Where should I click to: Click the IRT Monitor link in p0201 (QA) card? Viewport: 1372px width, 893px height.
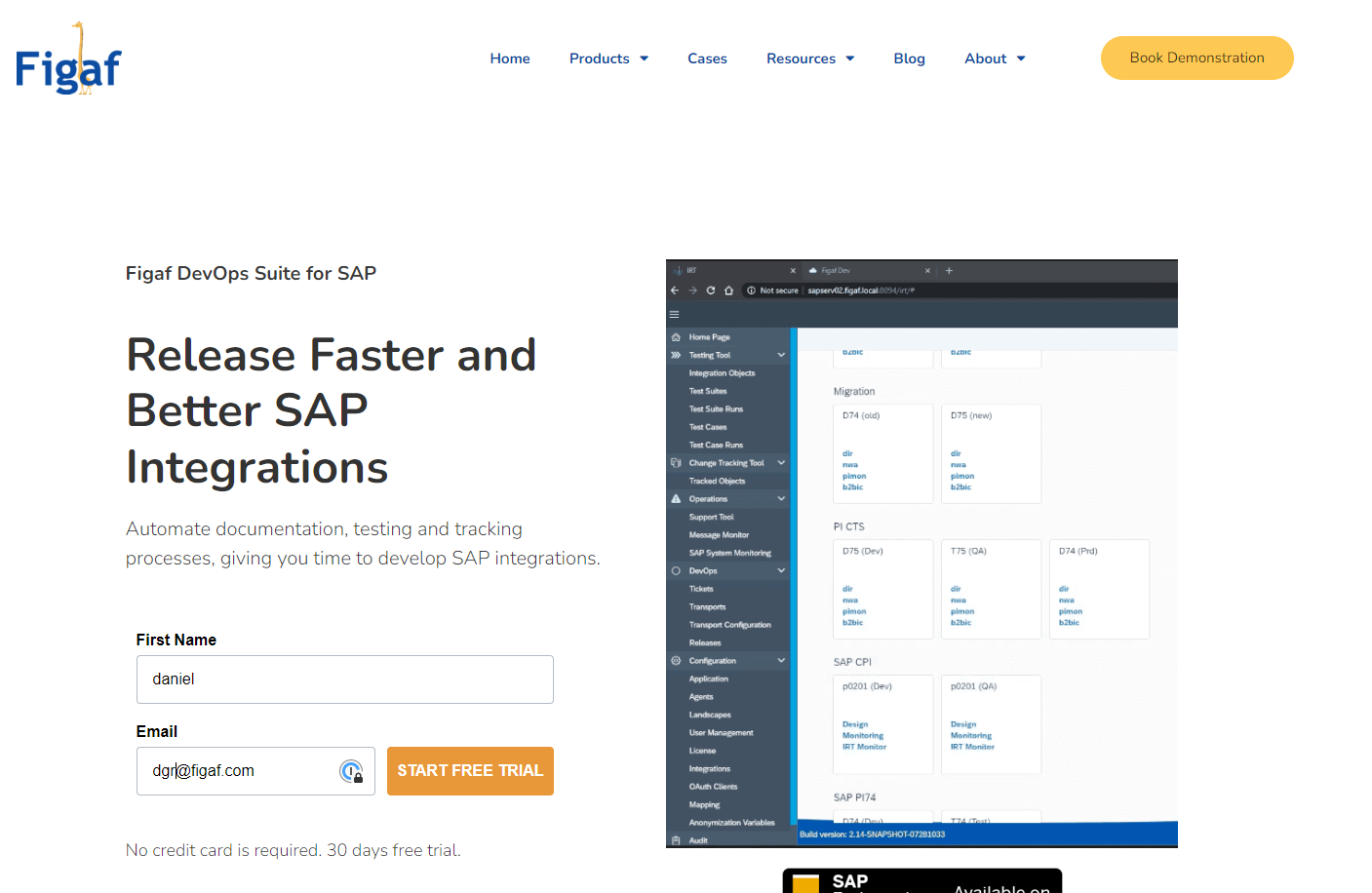(972, 747)
